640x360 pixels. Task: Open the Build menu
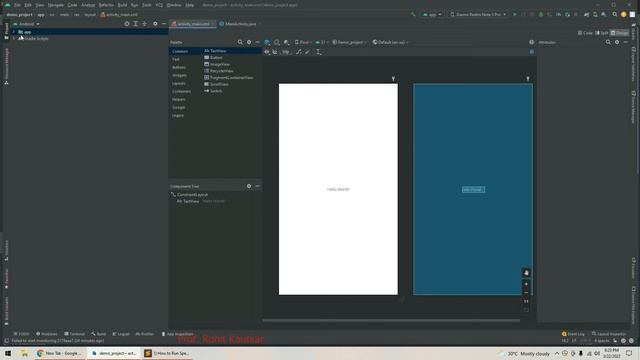tap(122, 5)
